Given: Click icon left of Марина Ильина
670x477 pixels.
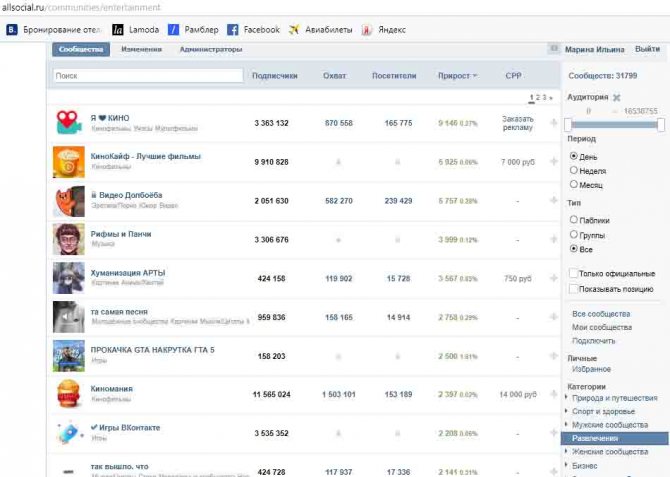Looking at the screenshot, I should (554, 49).
